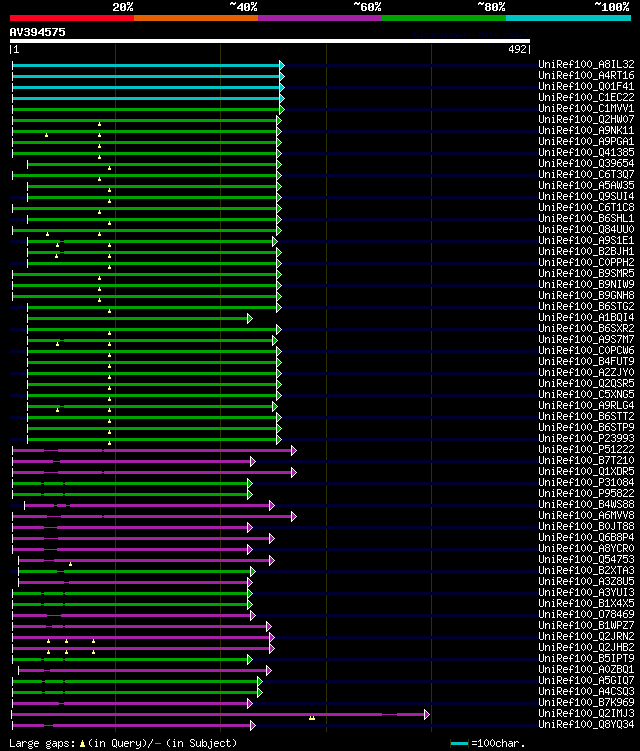The image size is (640, 751).
Task: Click the green alignment bar for UniRef100_A1BQI4
Action: coord(137,319)
